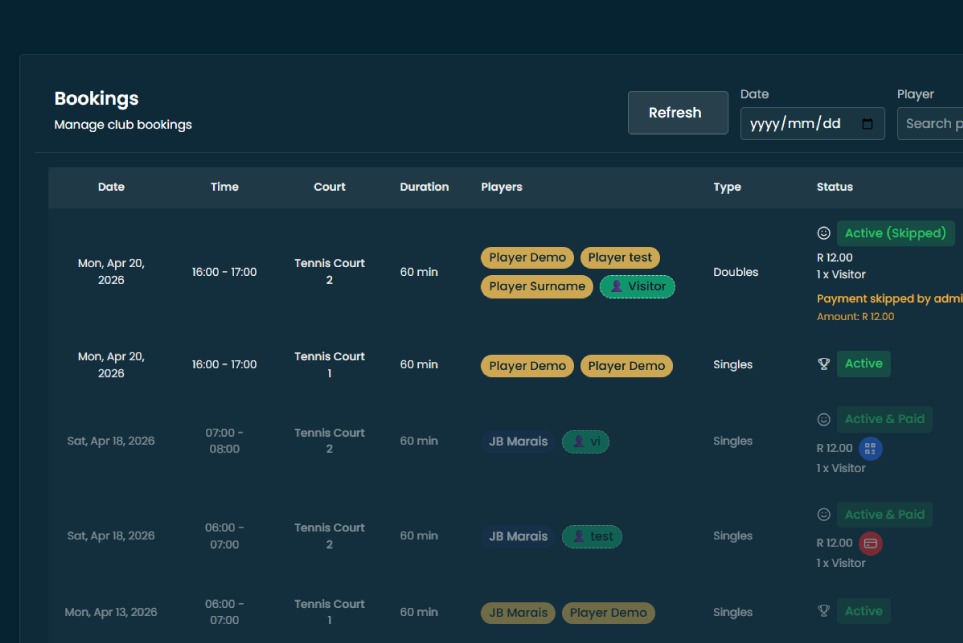
Task: Click the Active (Skipped) status badge
Action: point(895,233)
